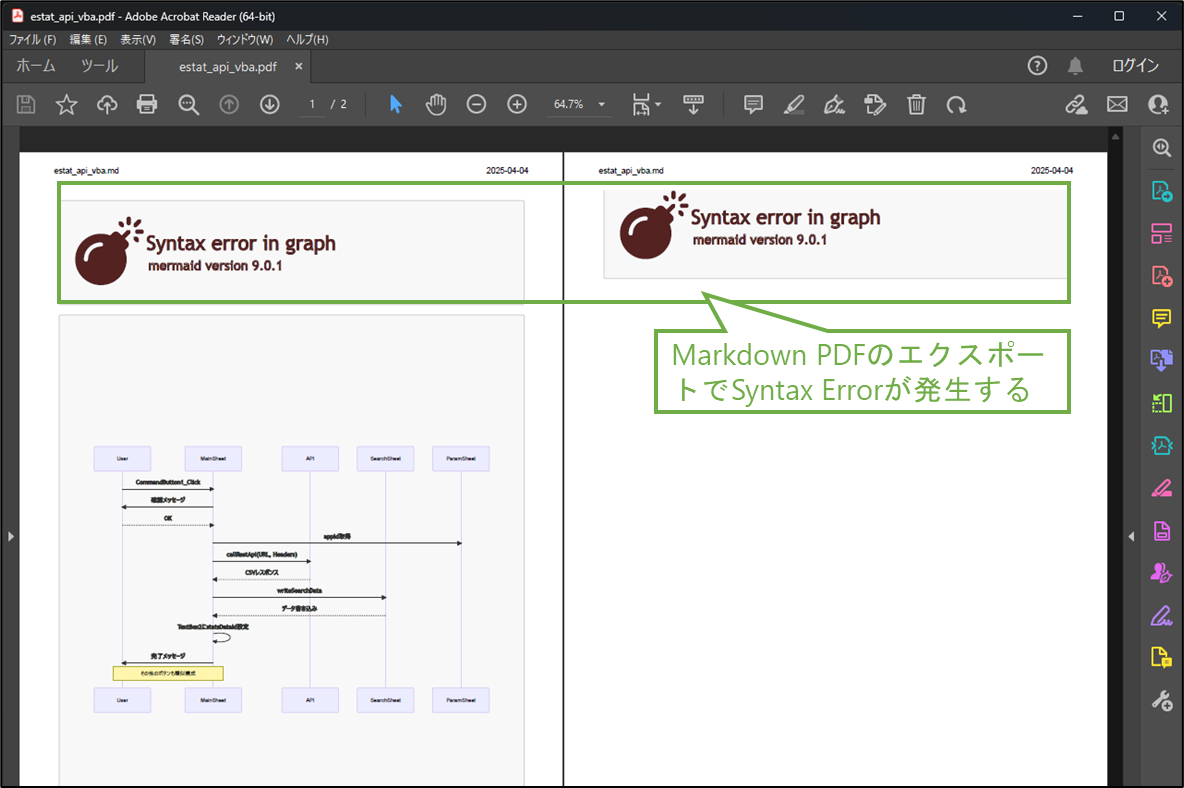Open Create PDF tool in sidebar
The image size is (1184, 788).
(1162, 276)
